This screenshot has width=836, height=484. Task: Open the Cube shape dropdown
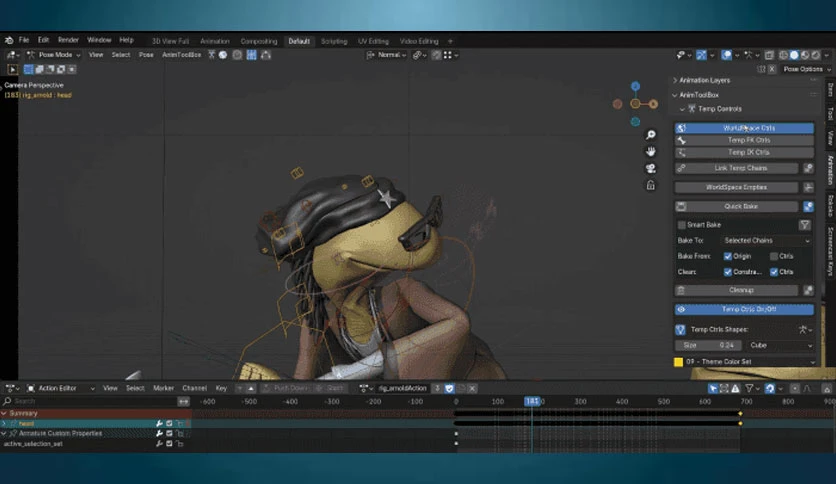coord(781,345)
